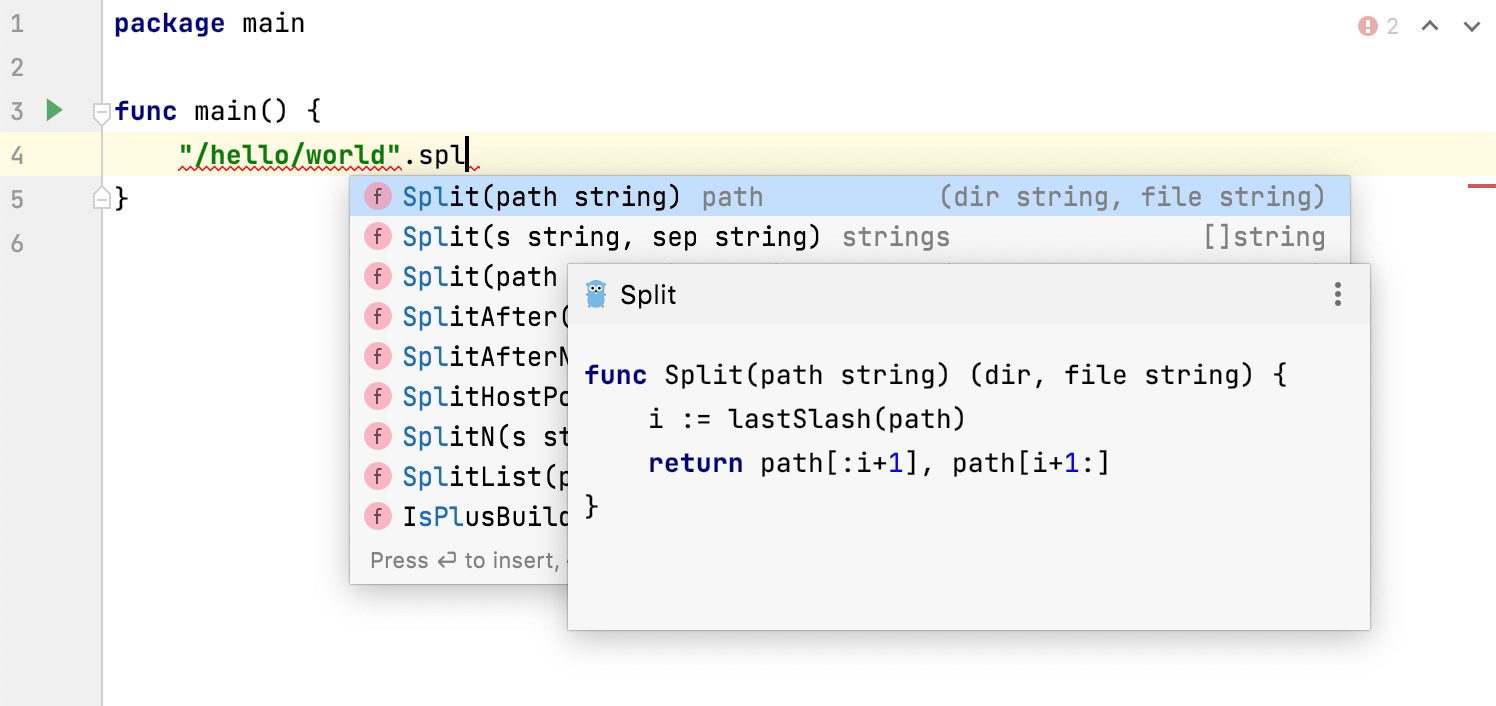Select Split(s string, sep string) strings completion
Viewport: 1496px width, 706px height.
click(611, 237)
